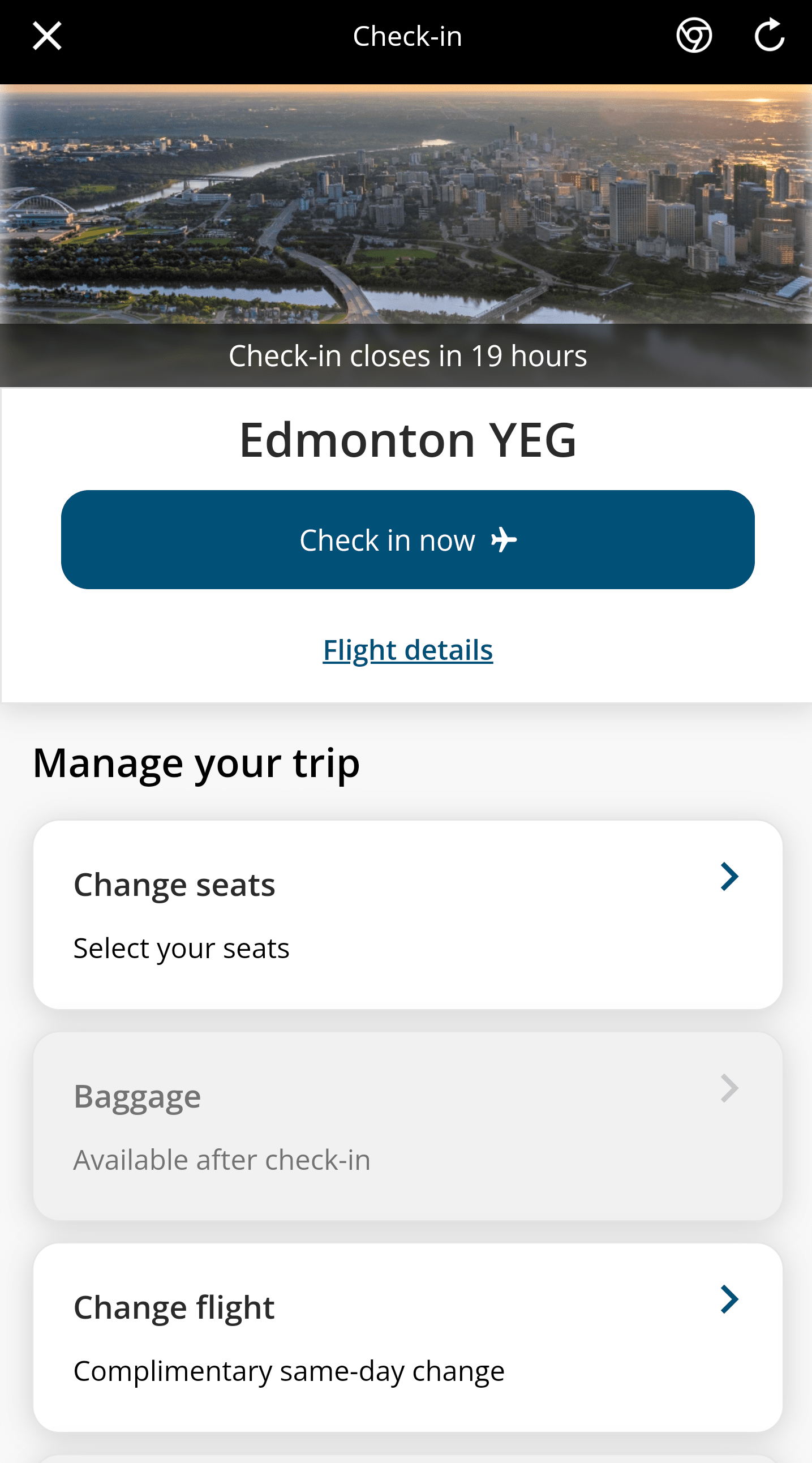
Task: Tap the Edmonton skyline photo
Action: tap(406, 204)
